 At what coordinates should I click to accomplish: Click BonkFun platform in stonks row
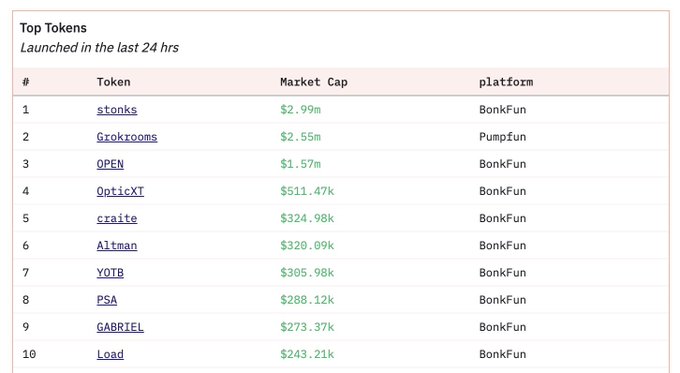(x=502, y=110)
